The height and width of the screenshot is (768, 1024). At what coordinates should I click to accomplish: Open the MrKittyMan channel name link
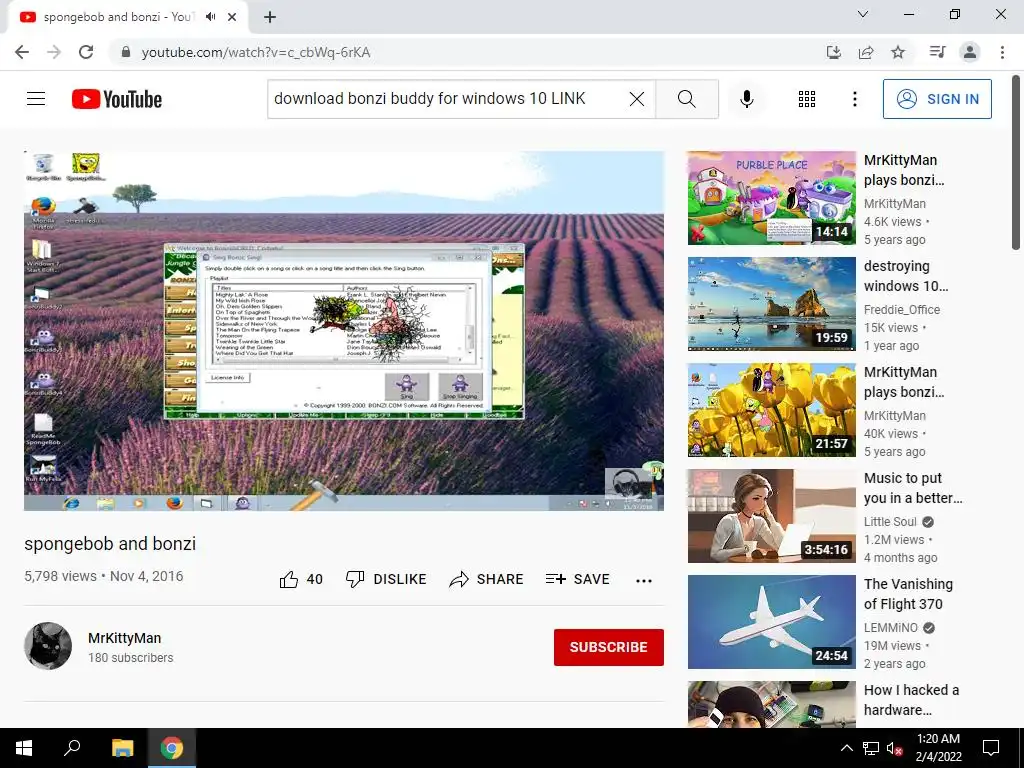coord(125,638)
